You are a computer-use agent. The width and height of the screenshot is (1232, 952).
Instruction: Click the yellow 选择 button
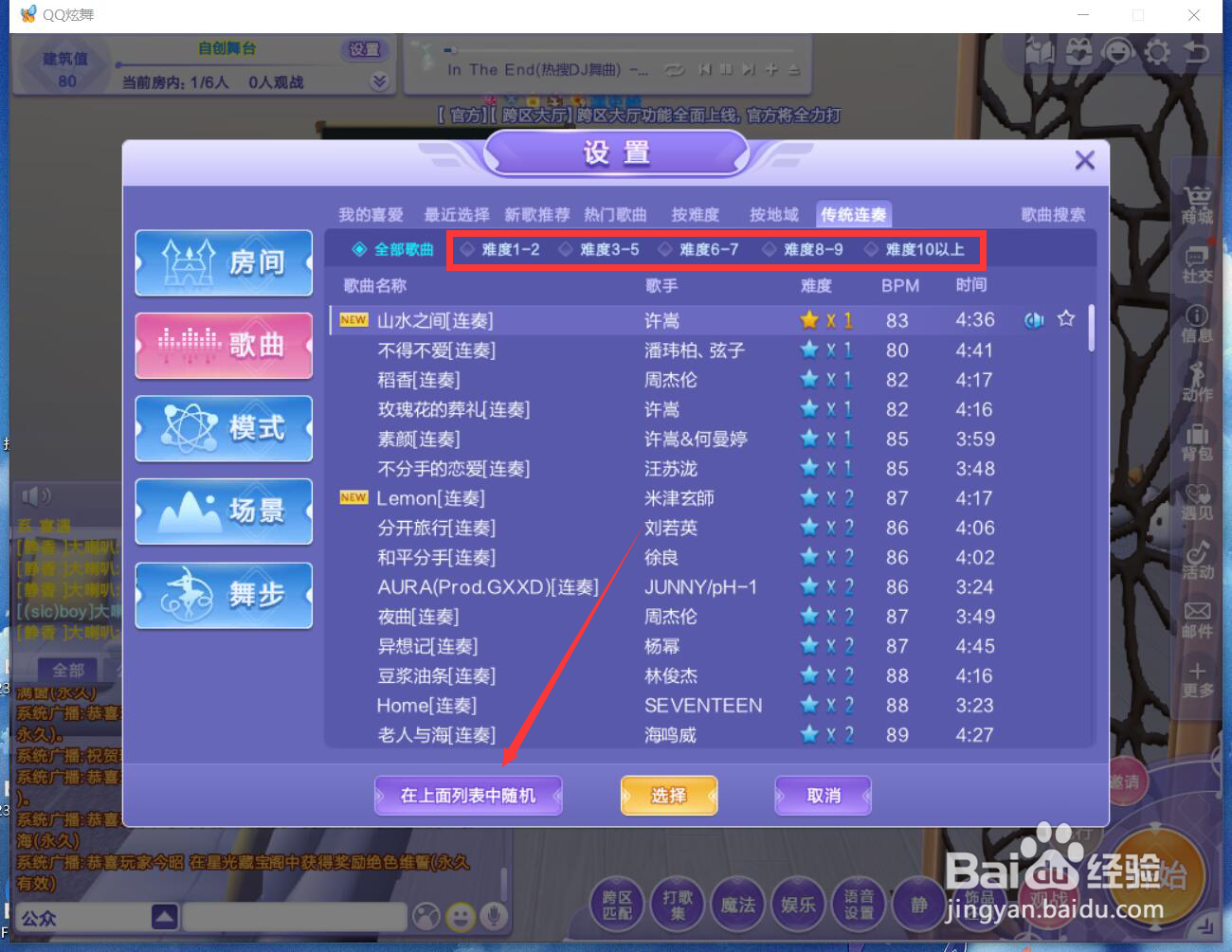(668, 796)
